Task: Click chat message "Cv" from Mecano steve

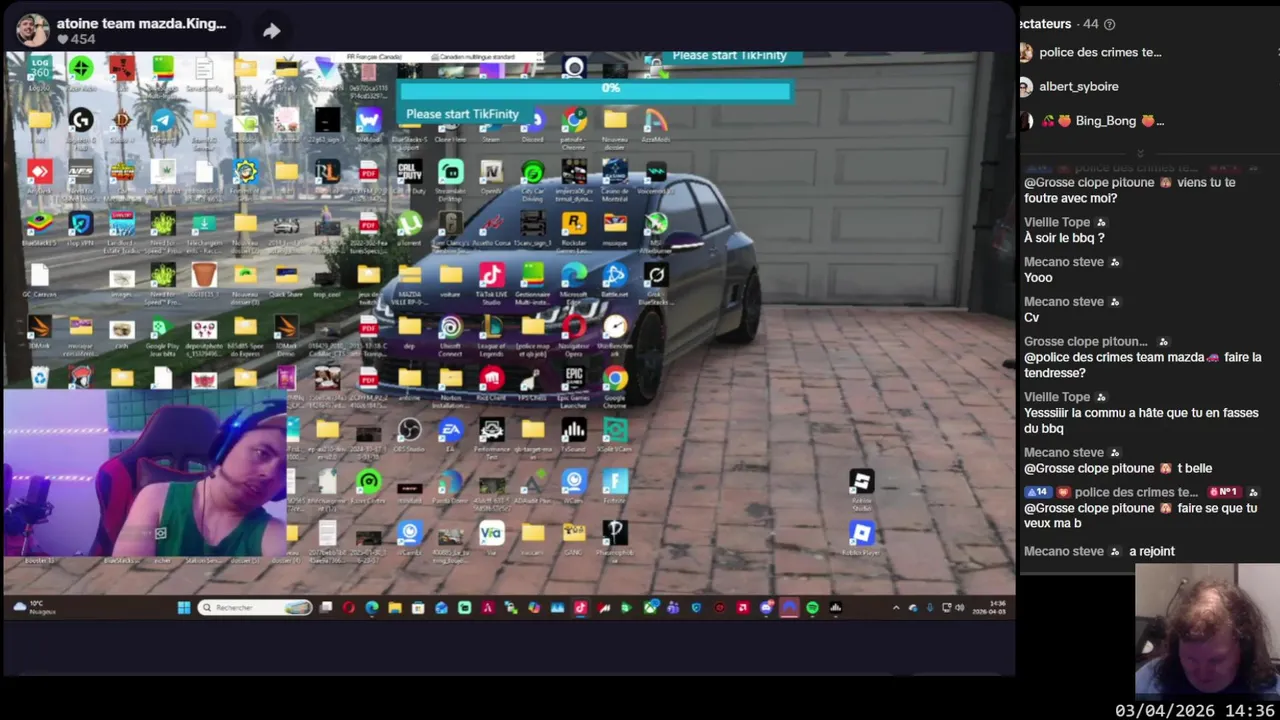Action: point(1031,317)
